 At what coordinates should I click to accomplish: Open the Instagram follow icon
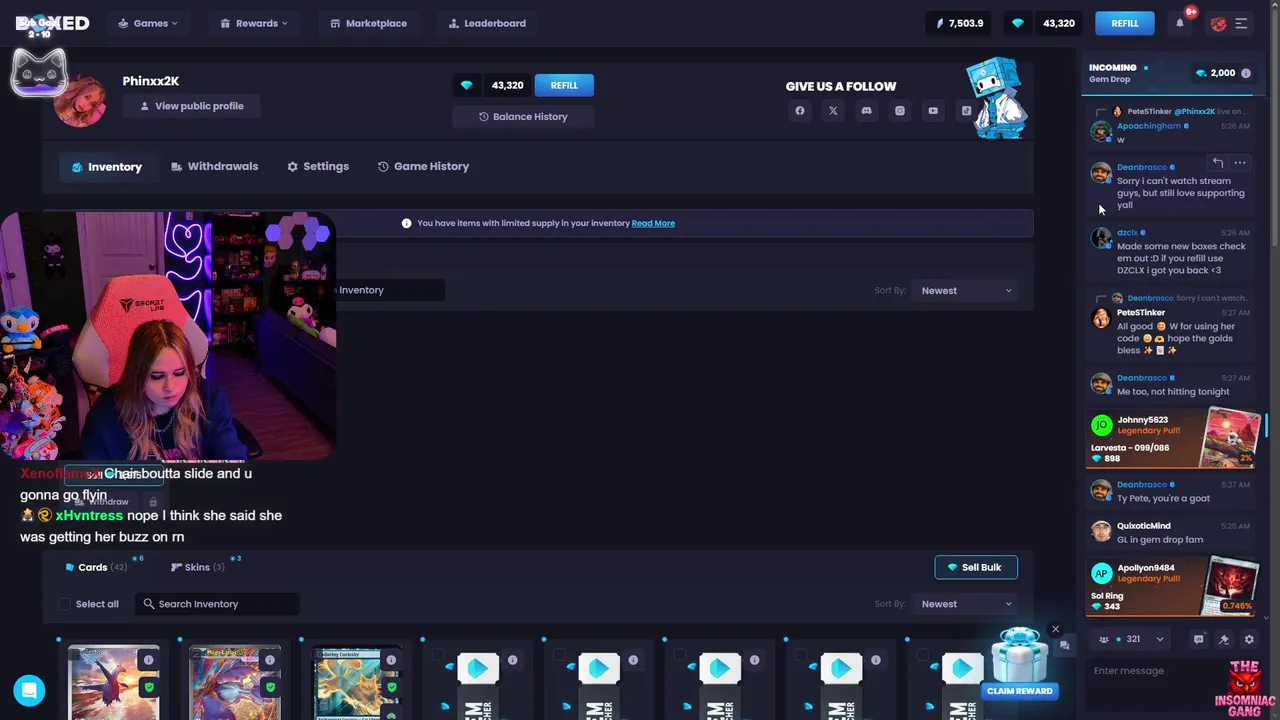pos(900,111)
